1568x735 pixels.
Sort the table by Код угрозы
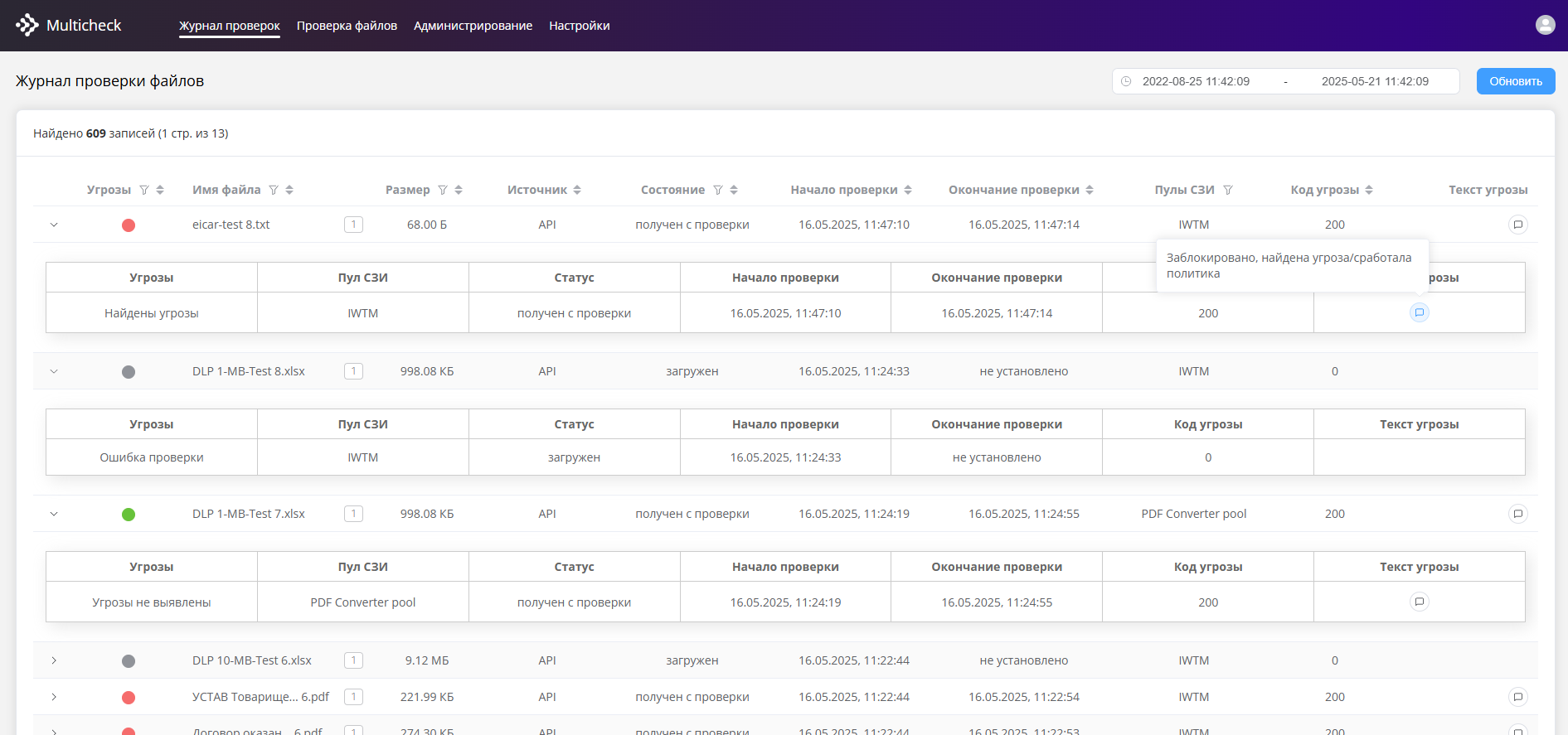[x=1369, y=190]
